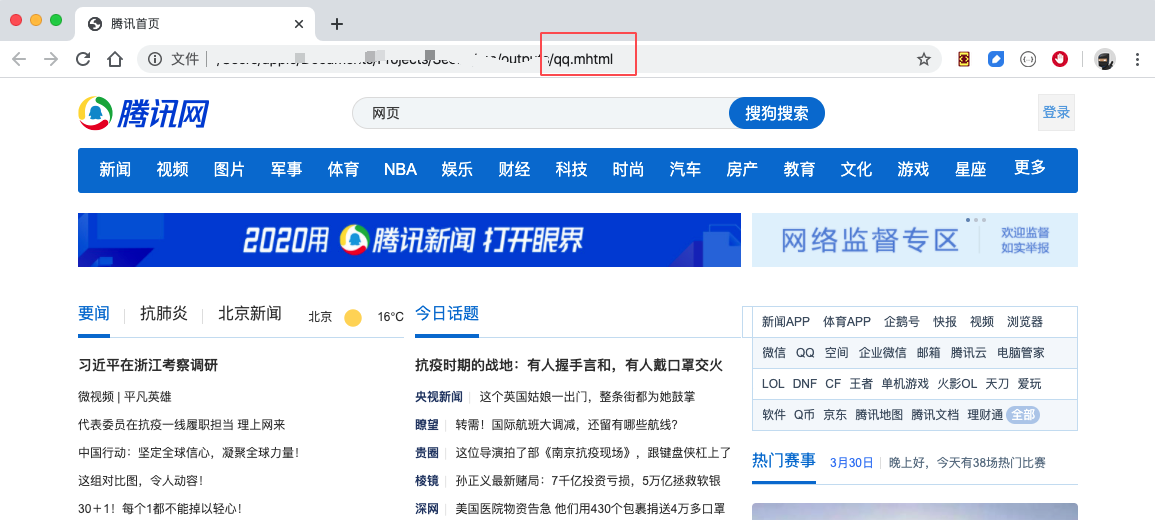Image resolution: width=1155 pixels, height=520 pixels.
Task: Click the 央视新闻 source label
Action: pyautogui.click(x=439, y=397)
